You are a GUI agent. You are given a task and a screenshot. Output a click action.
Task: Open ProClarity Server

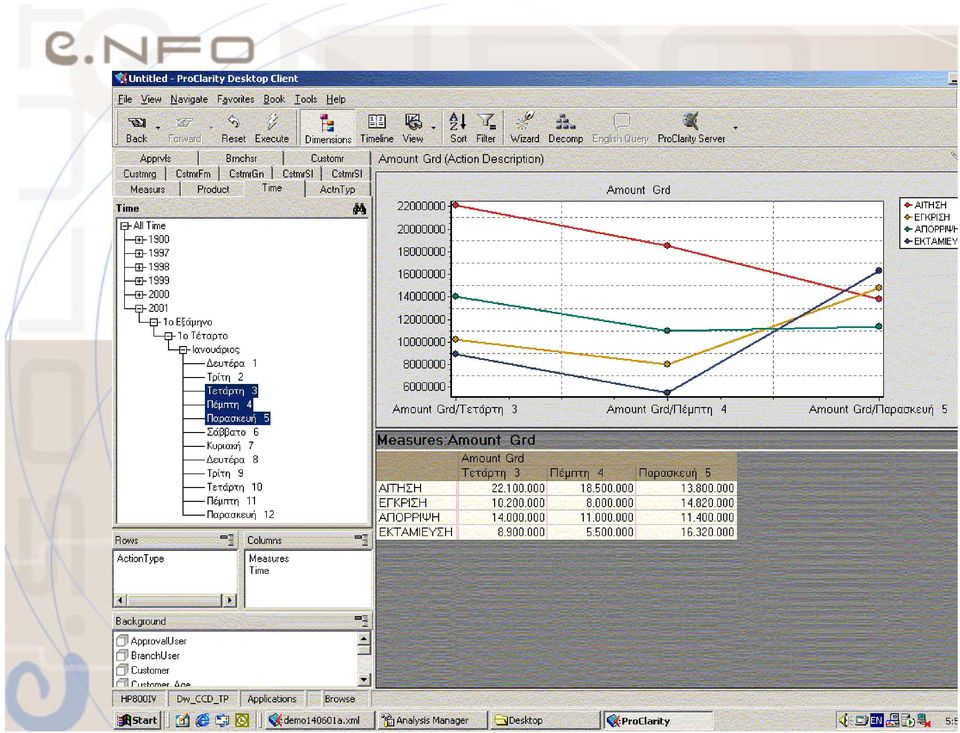tap(691, 128)
